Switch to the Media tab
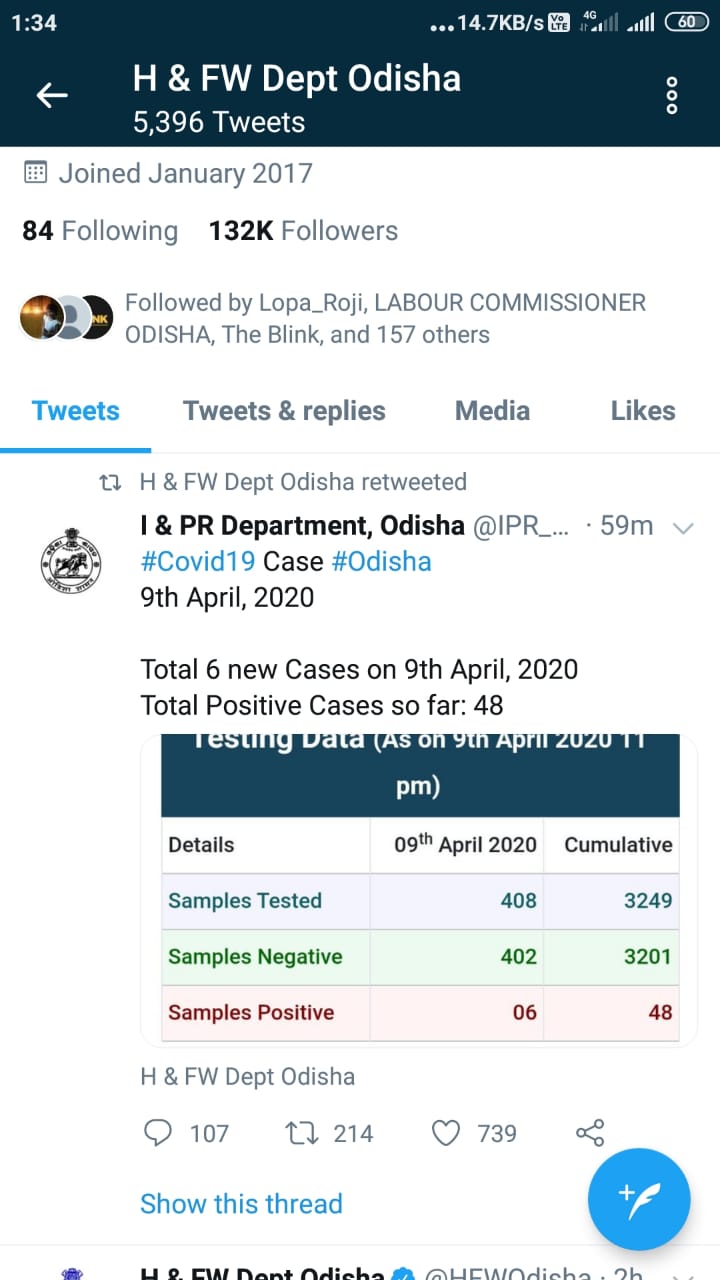 pyautogui.click(x=492, y=411)
